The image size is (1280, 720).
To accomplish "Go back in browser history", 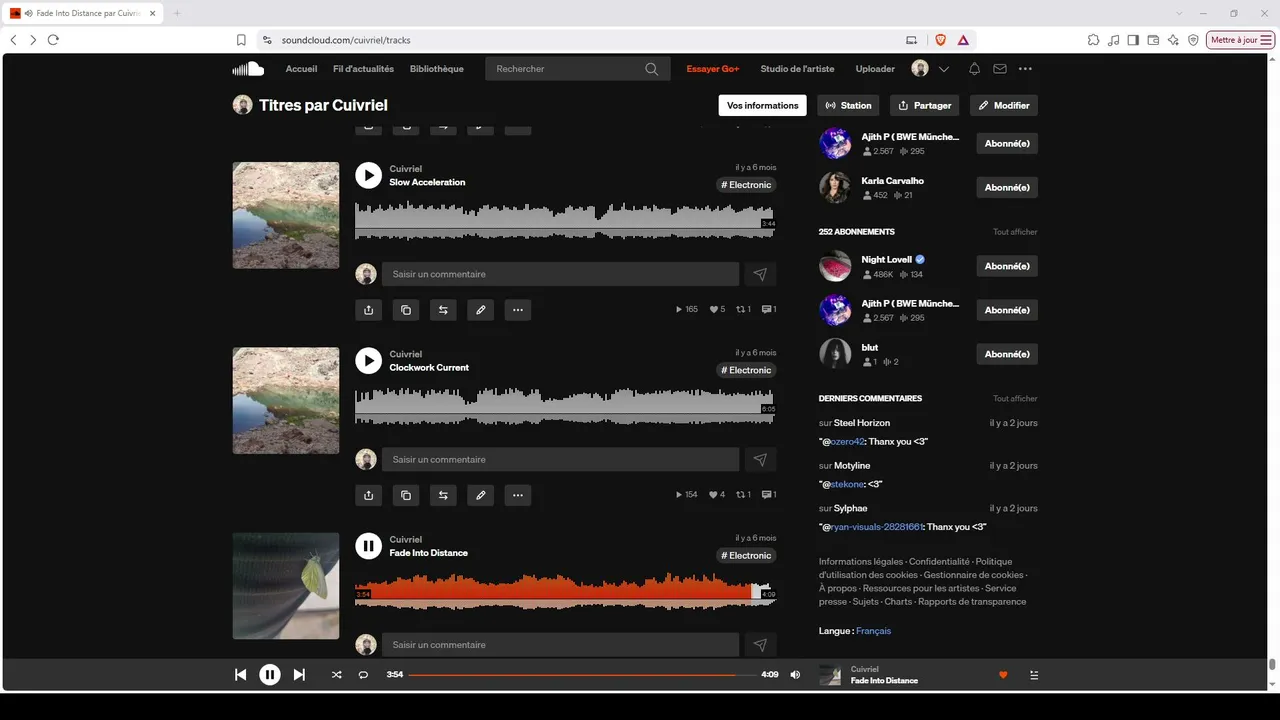I will [x=13, y=40].
